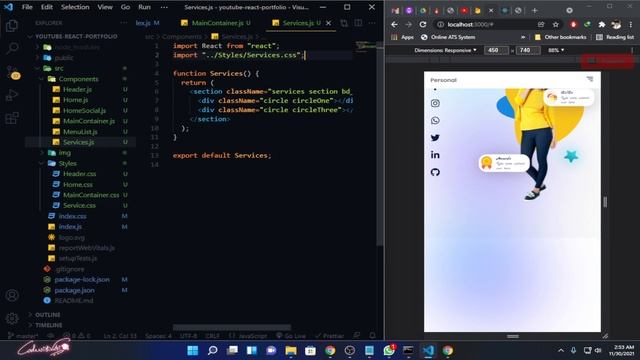The height and width of the screenshot is (360, 640).
Task: Open MenuList.js in the explorer
Action: click(x=80, y=132)
